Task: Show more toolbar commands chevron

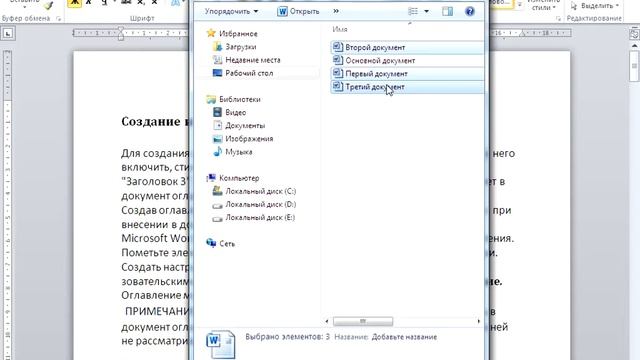Action: point(336,11)
